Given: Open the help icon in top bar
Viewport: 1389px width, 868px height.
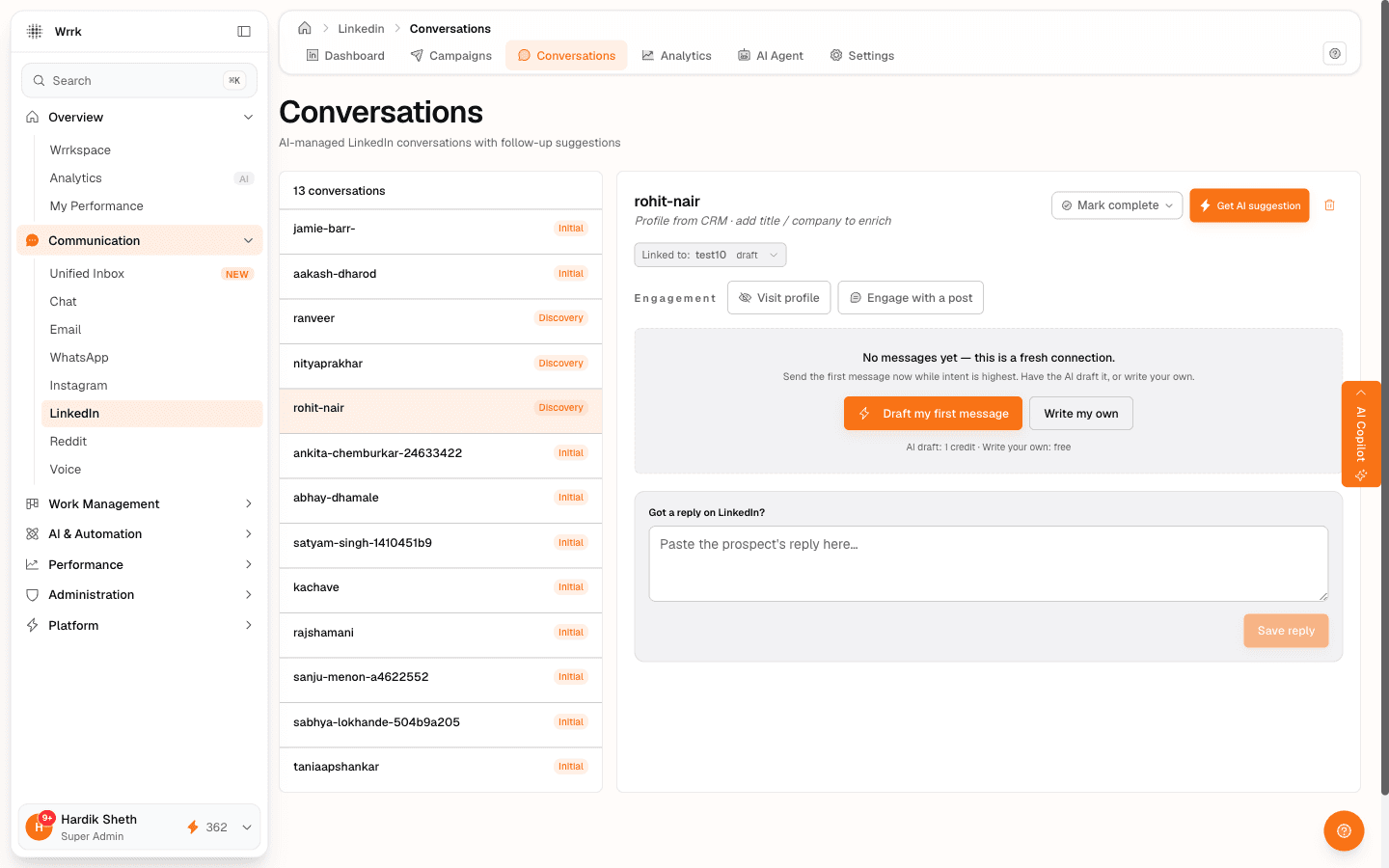Looking at the screenshot, I should [1335, 54].
